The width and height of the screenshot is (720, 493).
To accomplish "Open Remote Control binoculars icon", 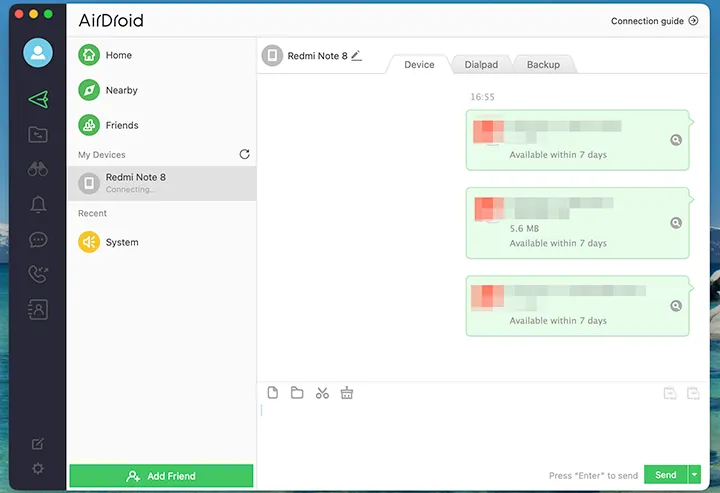I will point(38,169).
